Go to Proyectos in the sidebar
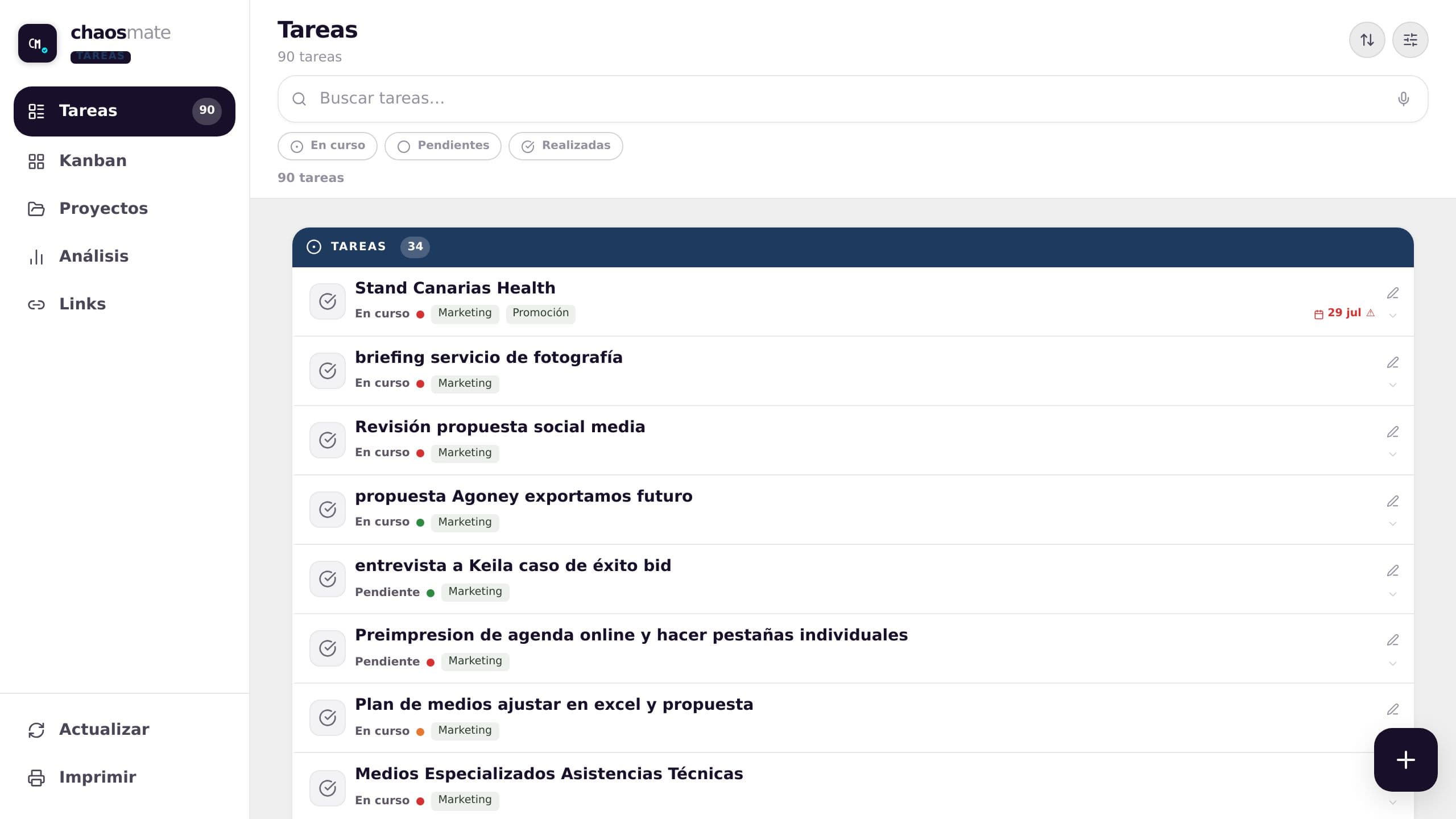 coord(125,209)
